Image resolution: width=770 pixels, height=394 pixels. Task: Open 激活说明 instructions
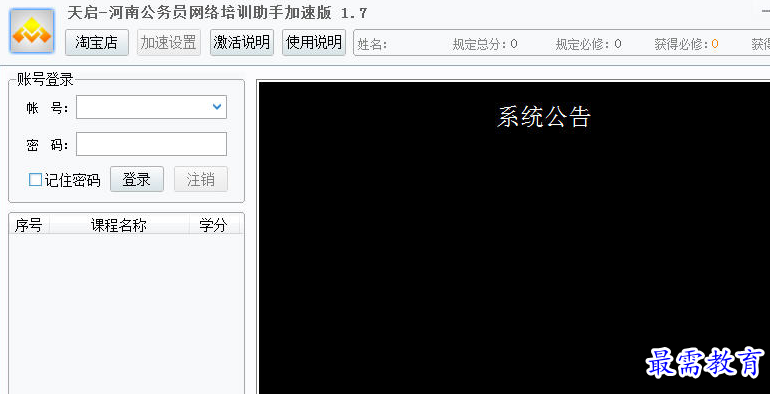tap(242, 42)
